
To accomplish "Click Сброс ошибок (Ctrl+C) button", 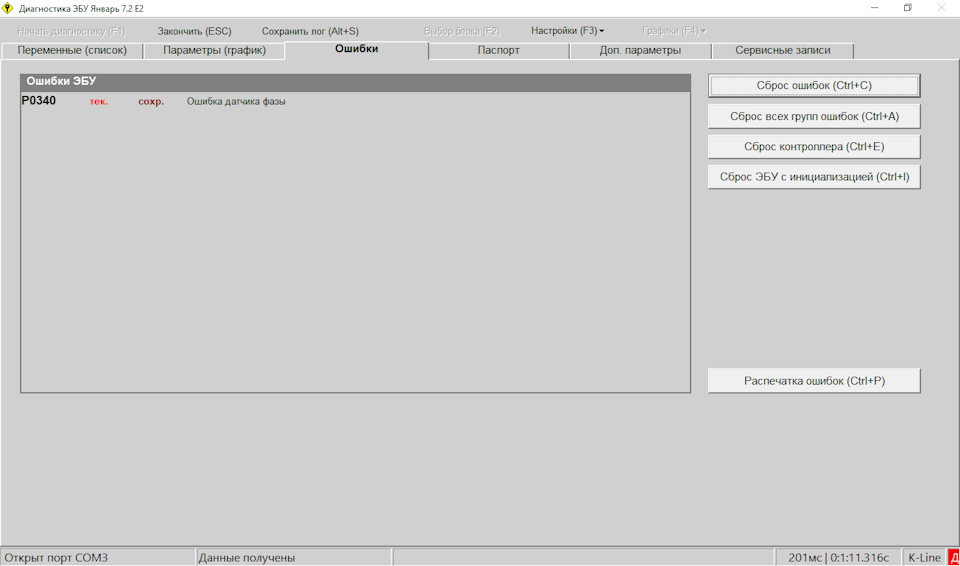I will (x=814, y=86).
